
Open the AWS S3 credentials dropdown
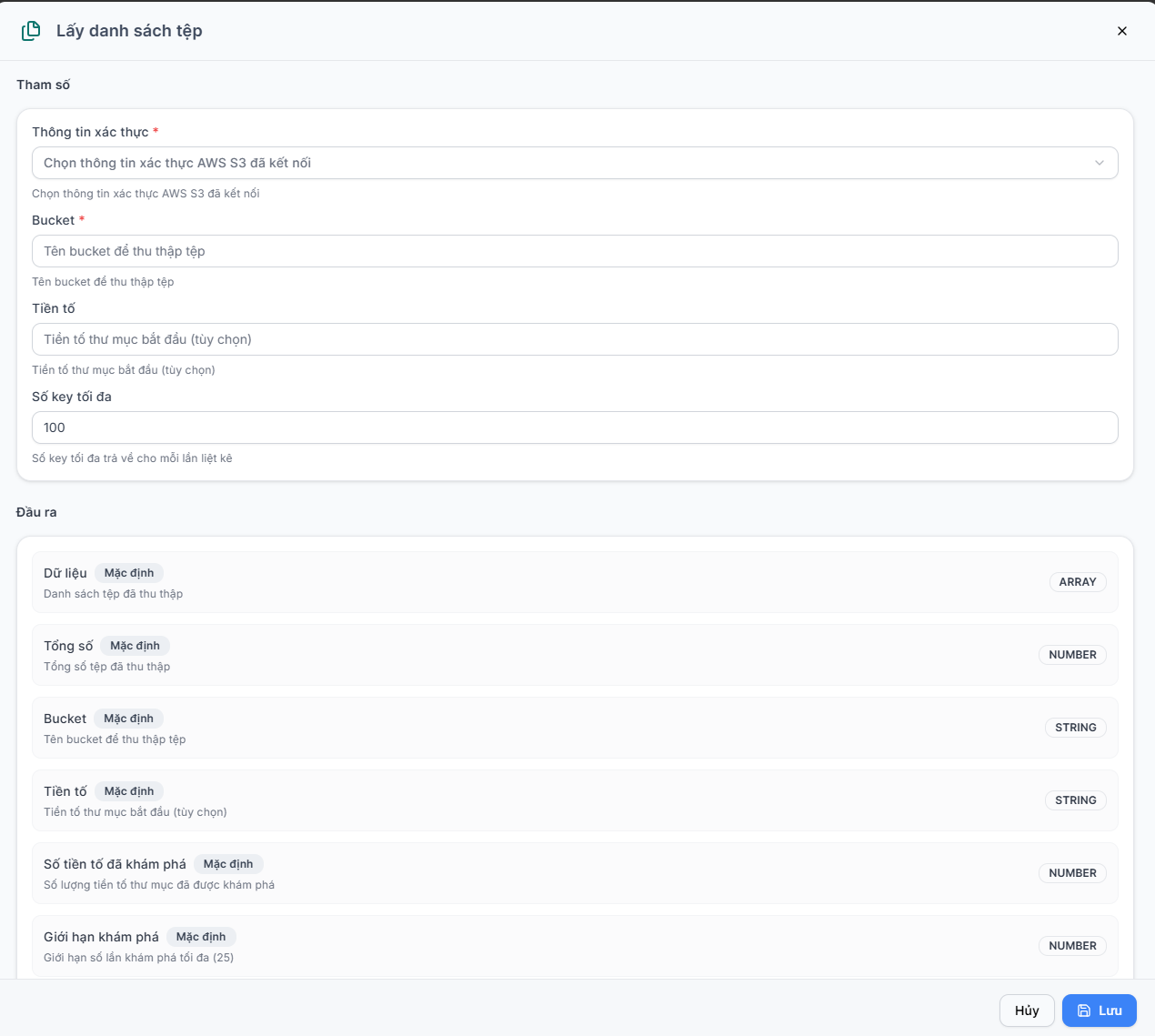575,163
